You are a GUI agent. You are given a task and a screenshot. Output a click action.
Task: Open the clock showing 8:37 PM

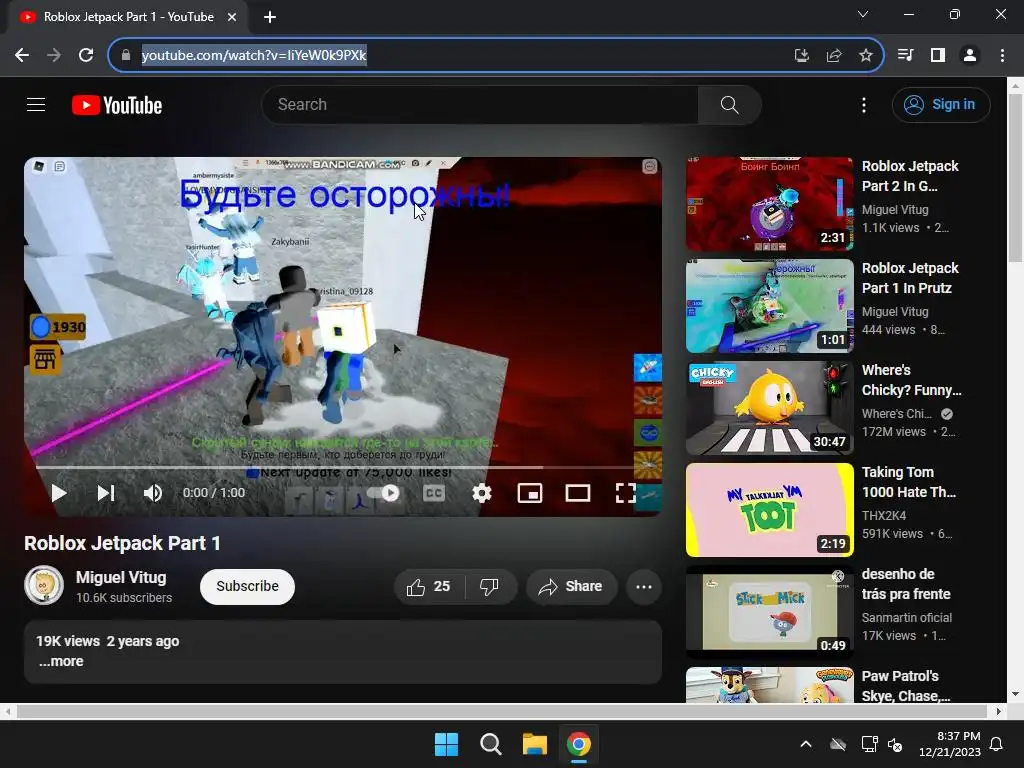click(x=950, y=744)
